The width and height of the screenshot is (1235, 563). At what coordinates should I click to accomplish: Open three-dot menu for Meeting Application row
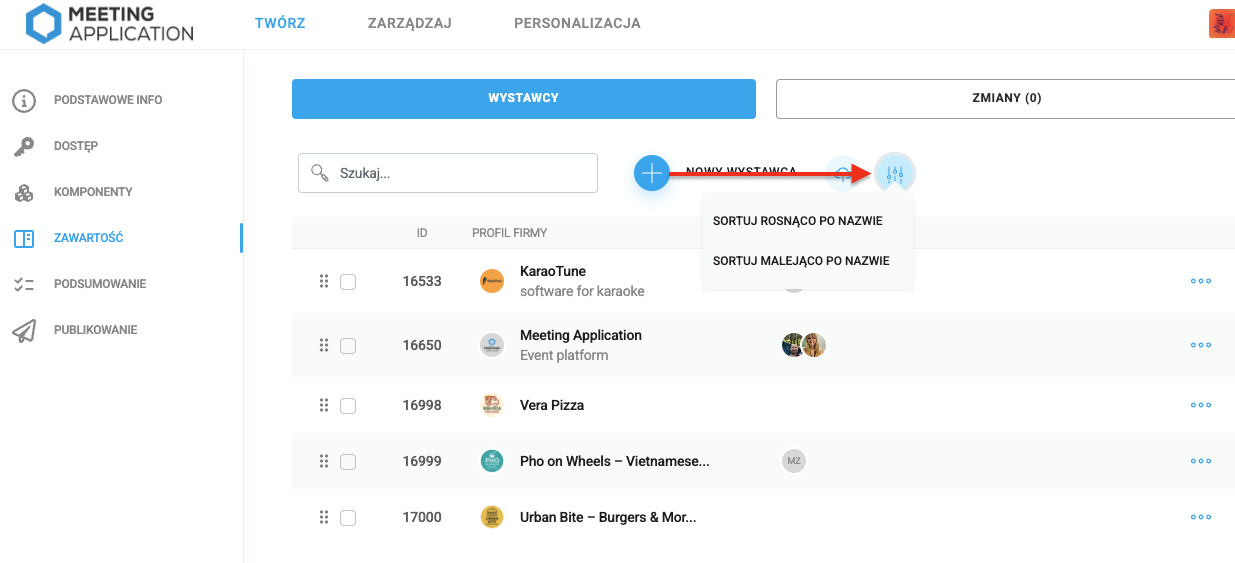tap(1201, 345)
